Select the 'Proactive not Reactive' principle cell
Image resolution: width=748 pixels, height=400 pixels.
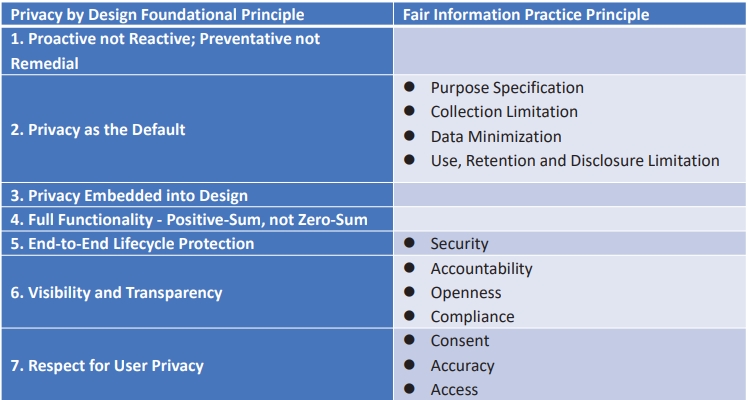pyautogui.click(x=197, y=51)
